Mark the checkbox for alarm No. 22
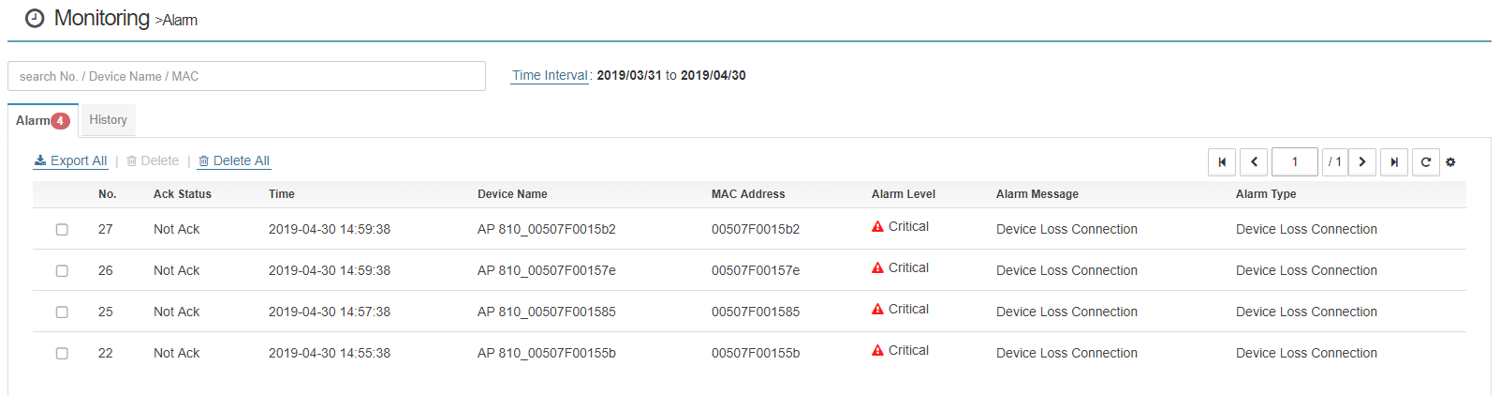 point(62,353)
